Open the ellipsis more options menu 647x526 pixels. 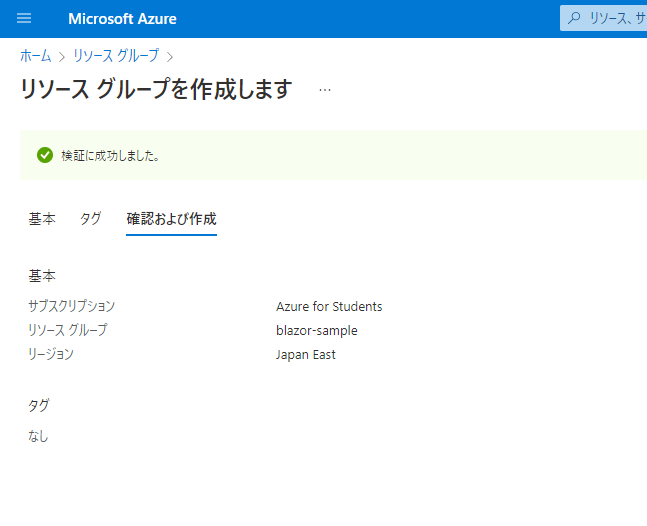click(x=325, y=90)
